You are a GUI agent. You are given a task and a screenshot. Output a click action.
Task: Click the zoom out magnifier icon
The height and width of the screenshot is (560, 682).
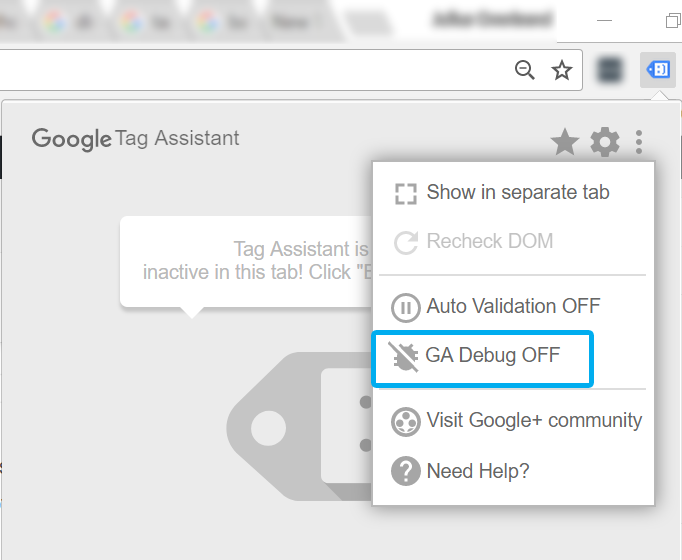525,70
